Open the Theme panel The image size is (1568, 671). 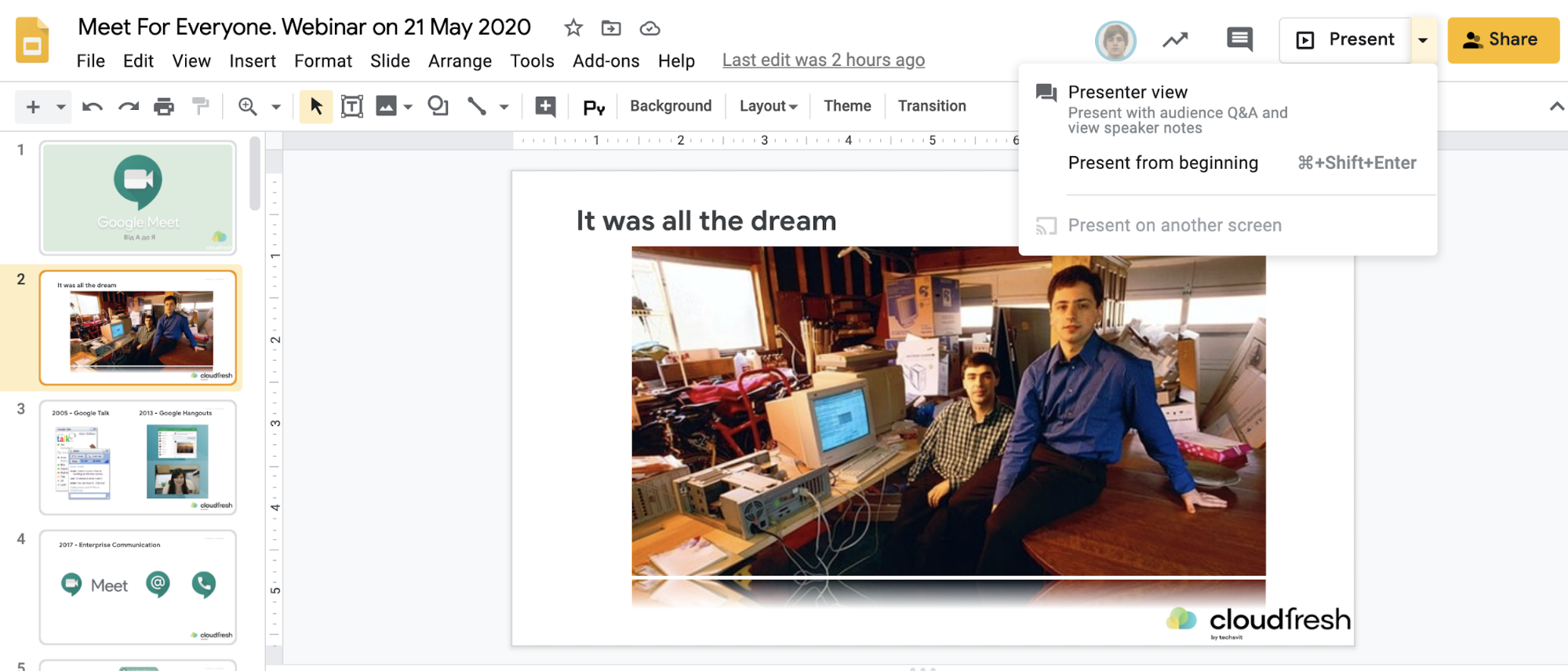847,106
